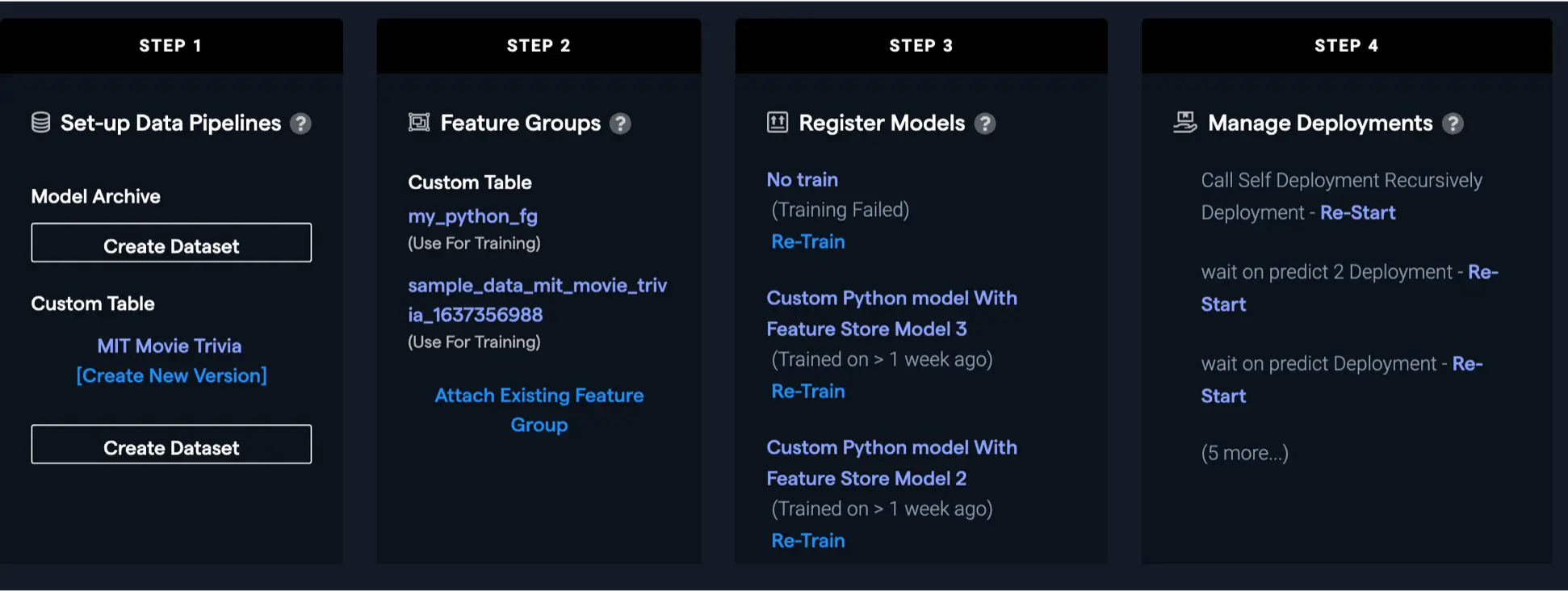The image size is (1568, 591).
Task: Open Custom Python Feature Store Model 3
Action: pyautogui.click(x=891, y=313)
